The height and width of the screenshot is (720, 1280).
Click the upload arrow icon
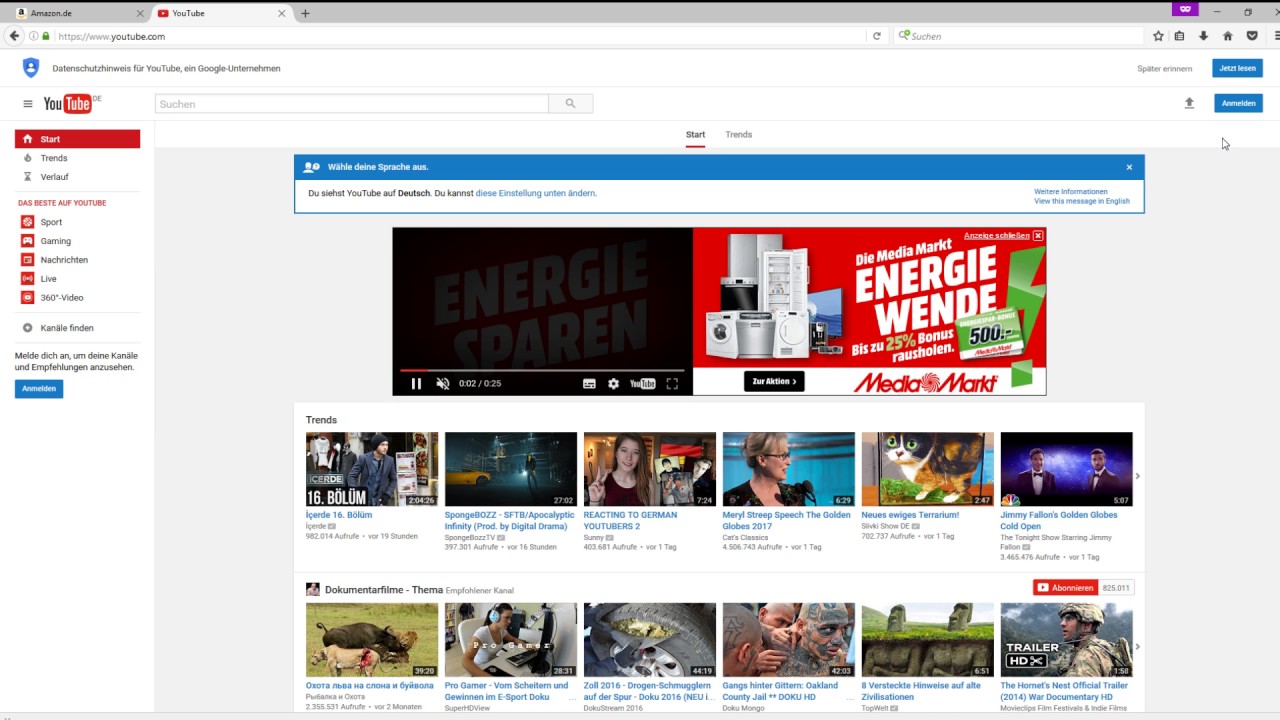[1189, 103]
